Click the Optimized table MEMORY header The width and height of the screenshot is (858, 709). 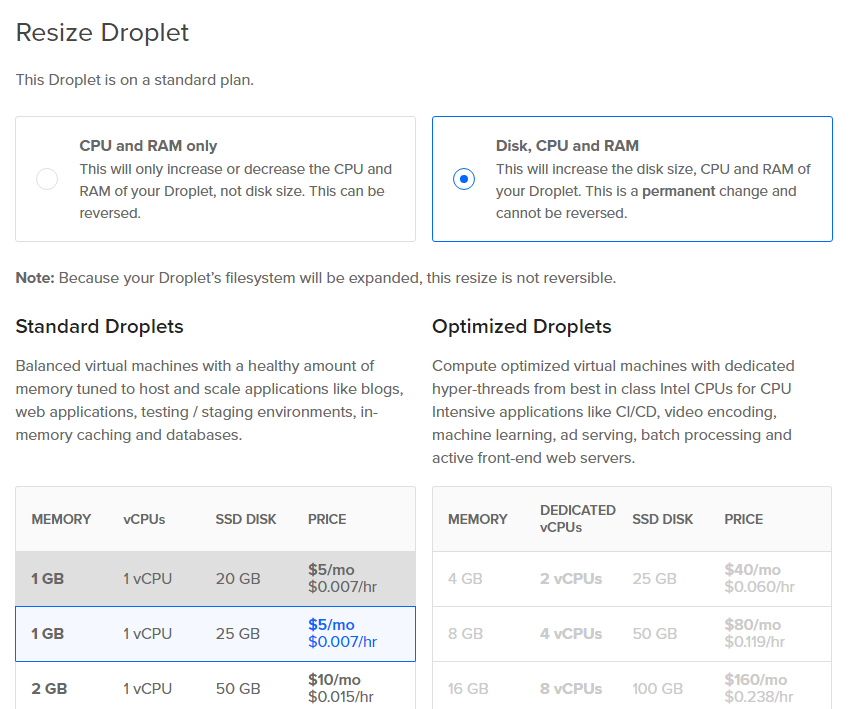pyautogui.click(x=478, y=519)
